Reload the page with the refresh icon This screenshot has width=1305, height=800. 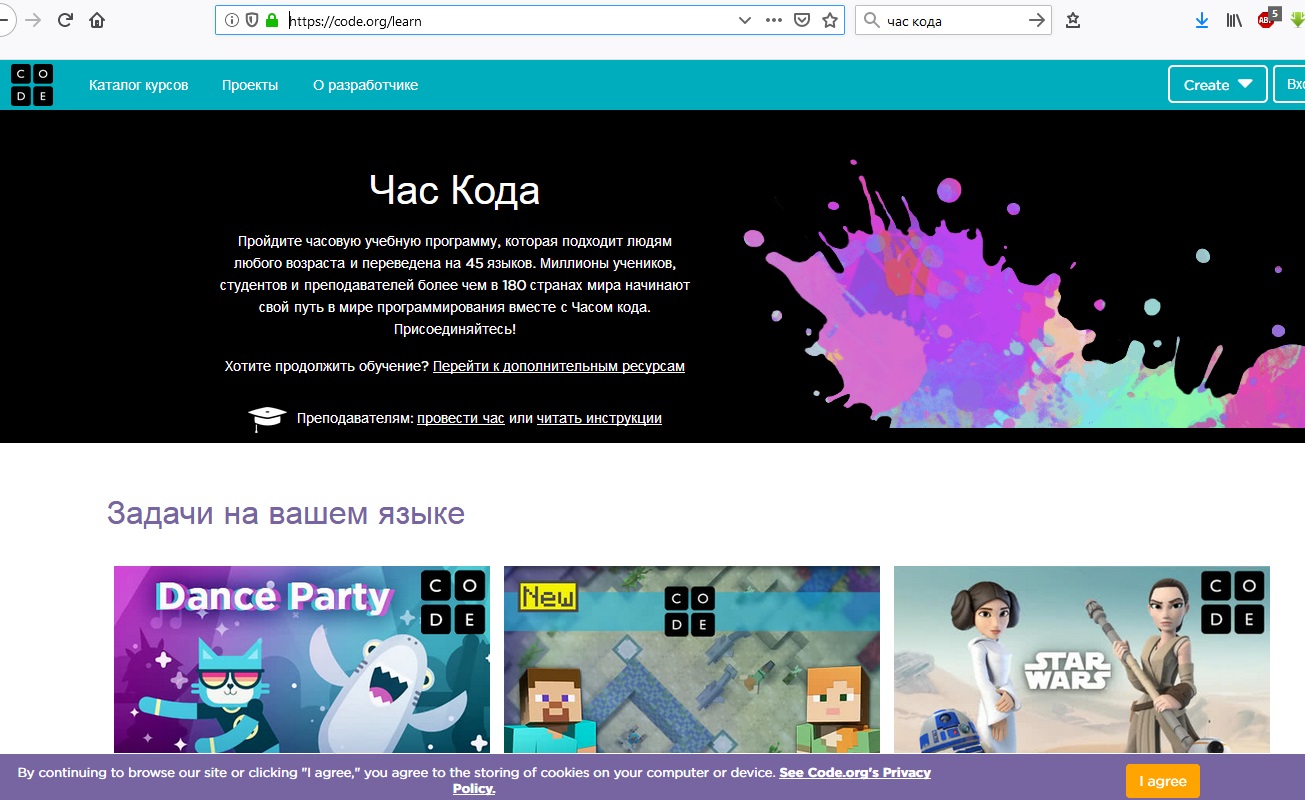pyautogui.click(x=65, y=20)
